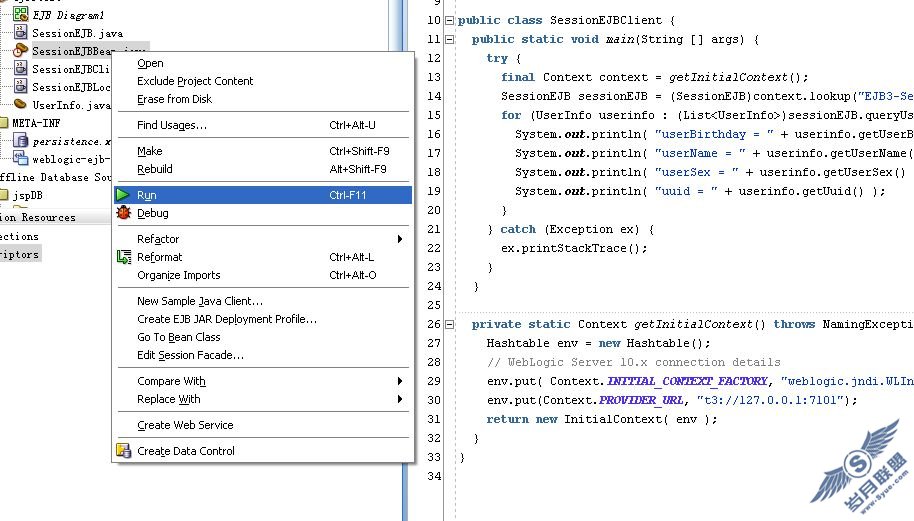Image resolution: width=914 pixels, height=521 pixels.
Task: Click the WebLogic Server comment line
Action: [x=634, y=362]
